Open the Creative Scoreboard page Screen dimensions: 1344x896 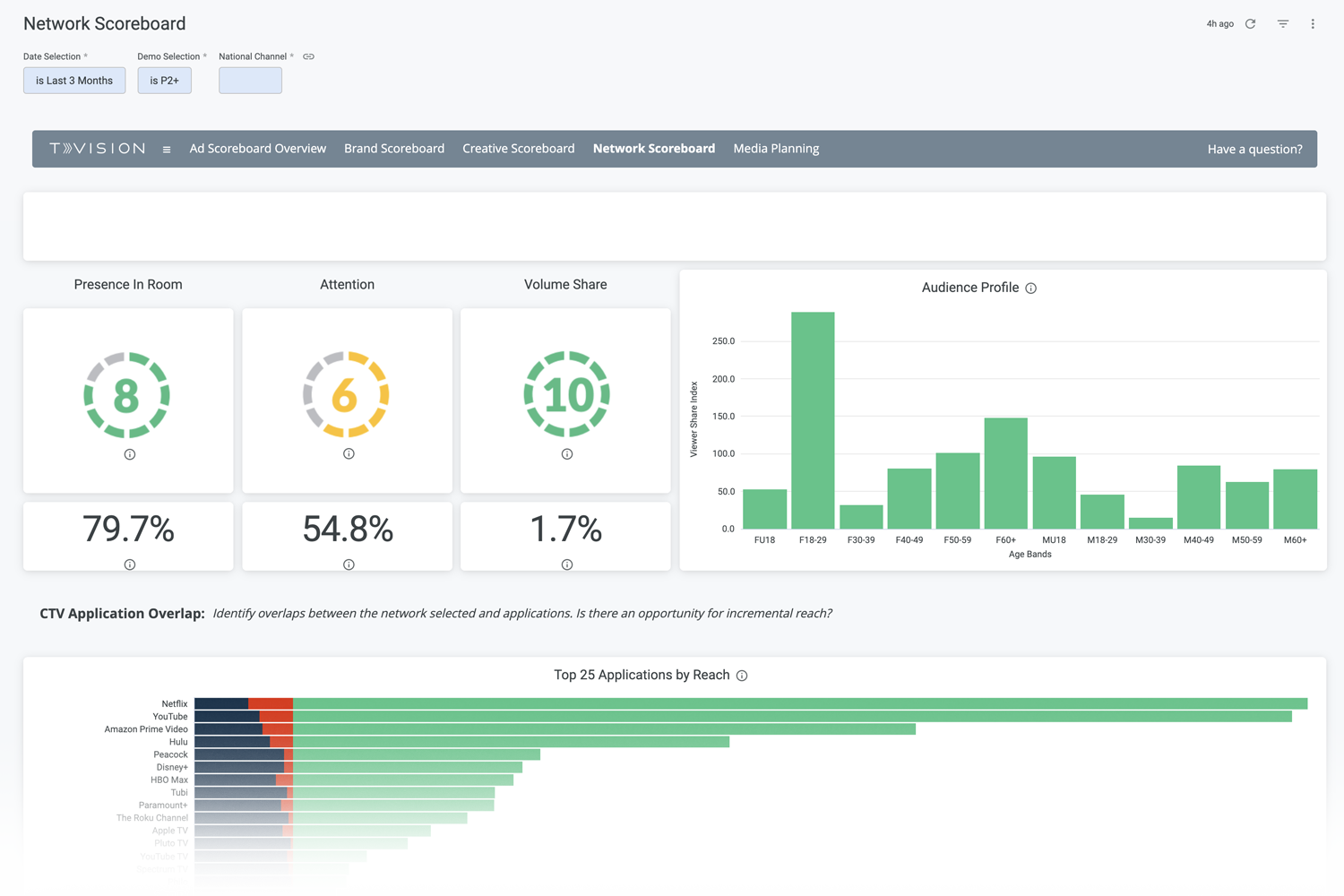click(518, 149)
